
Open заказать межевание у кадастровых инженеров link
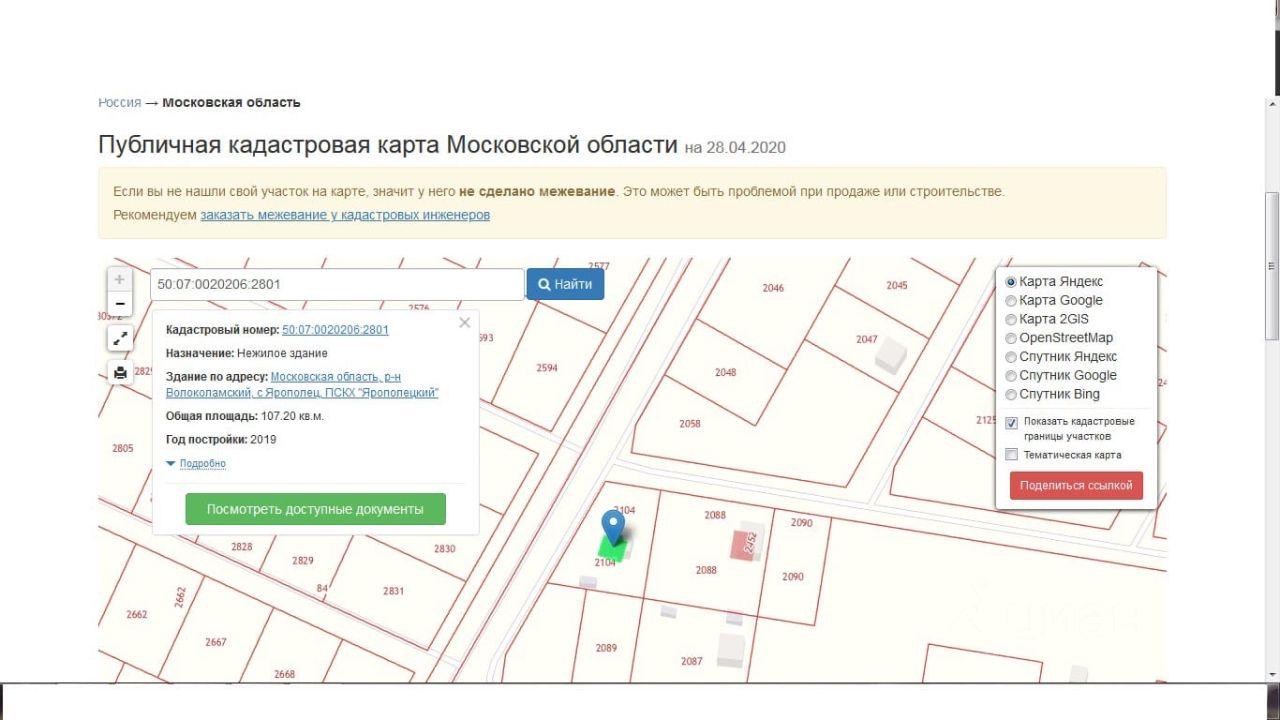click(x=345, y=215)
